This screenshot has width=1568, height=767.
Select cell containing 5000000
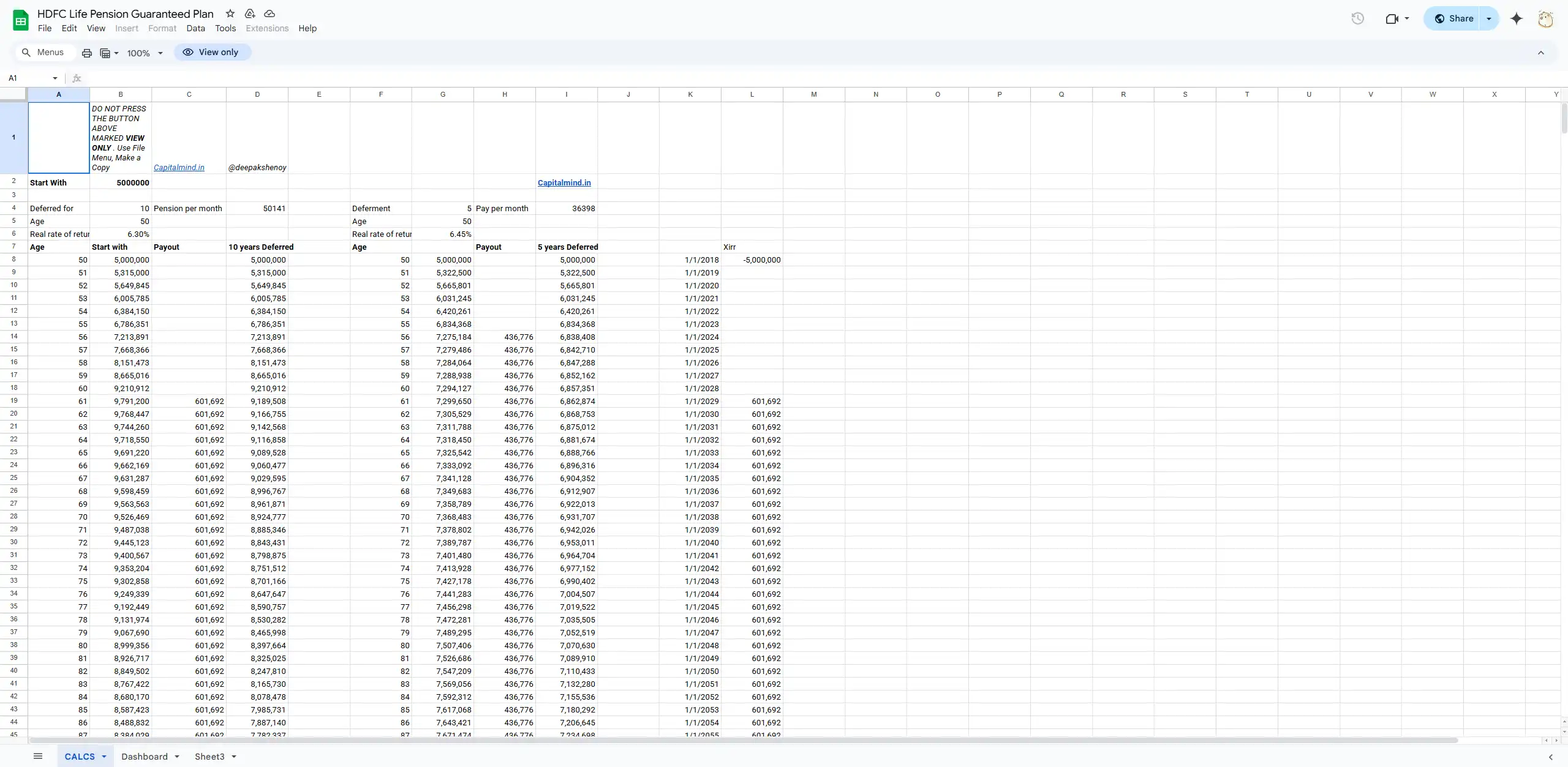point(121,182)
